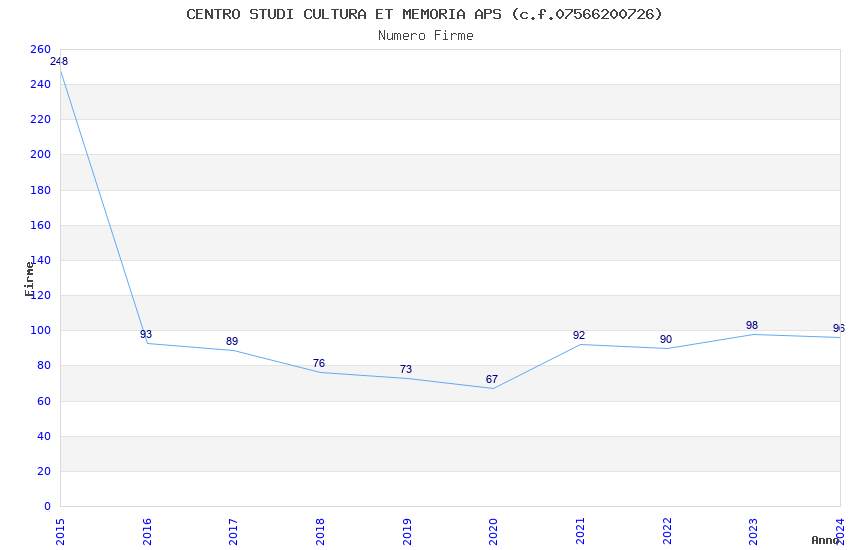Screen dimensions: 850x550
Task: Click the x-axis year 2017
Action: pyautogui.click(x=234, y=532)
